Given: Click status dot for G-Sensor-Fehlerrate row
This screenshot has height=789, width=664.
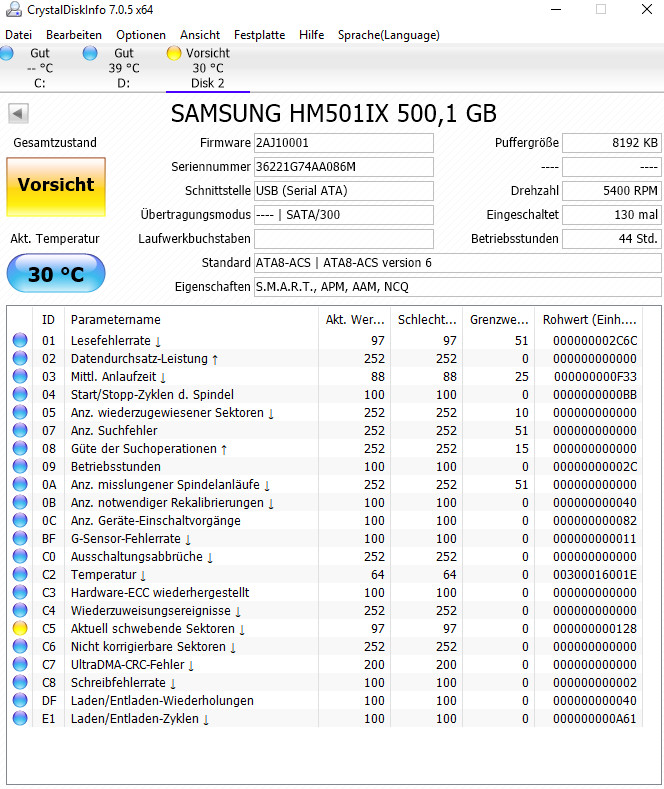Looking at the screenshot, I should tap(20, 538).
